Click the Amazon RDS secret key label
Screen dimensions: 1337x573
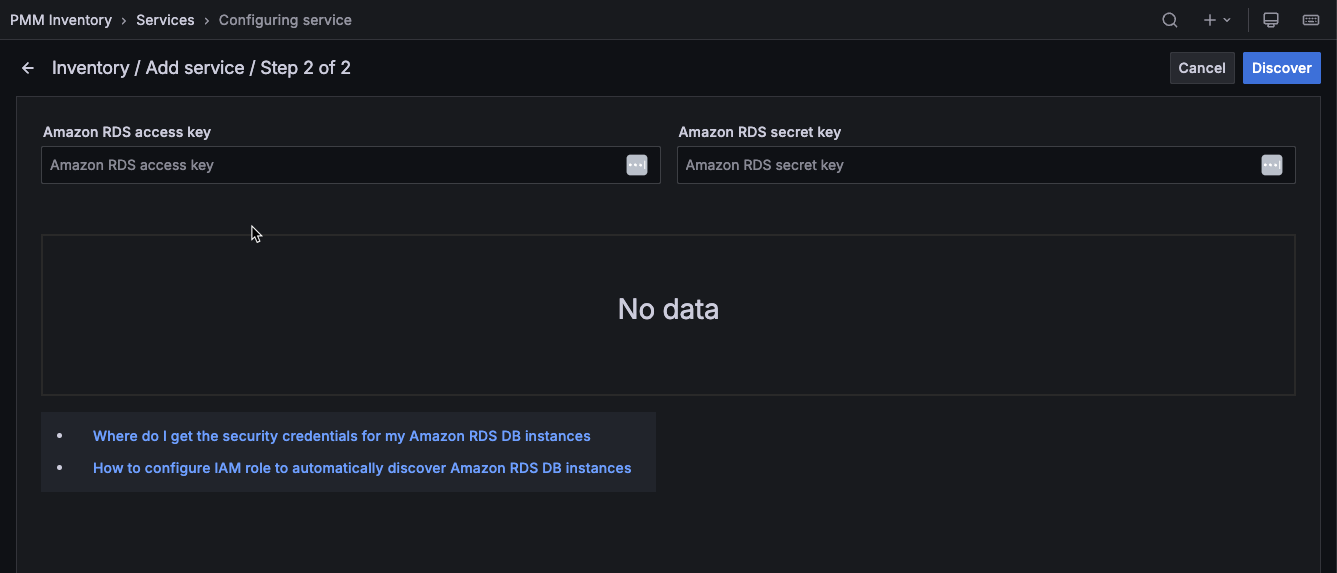(760, 132)
